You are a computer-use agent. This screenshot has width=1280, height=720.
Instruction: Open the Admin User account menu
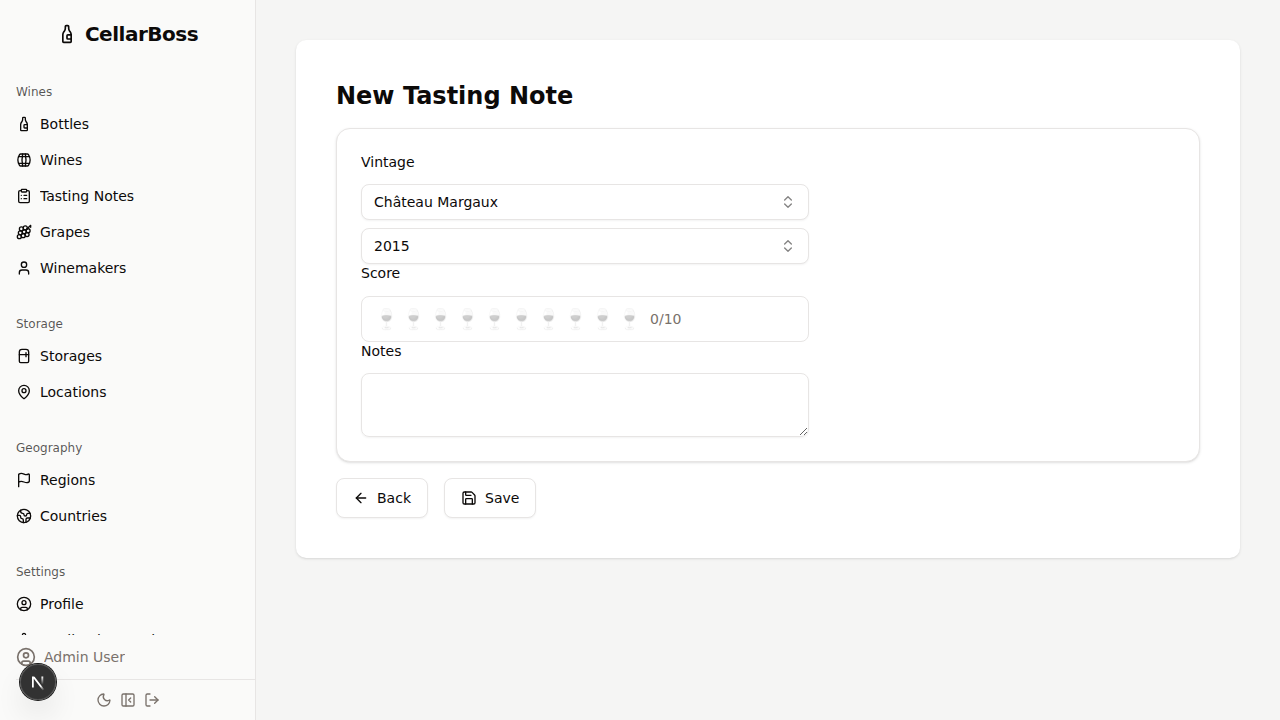[x=83, y=657]
